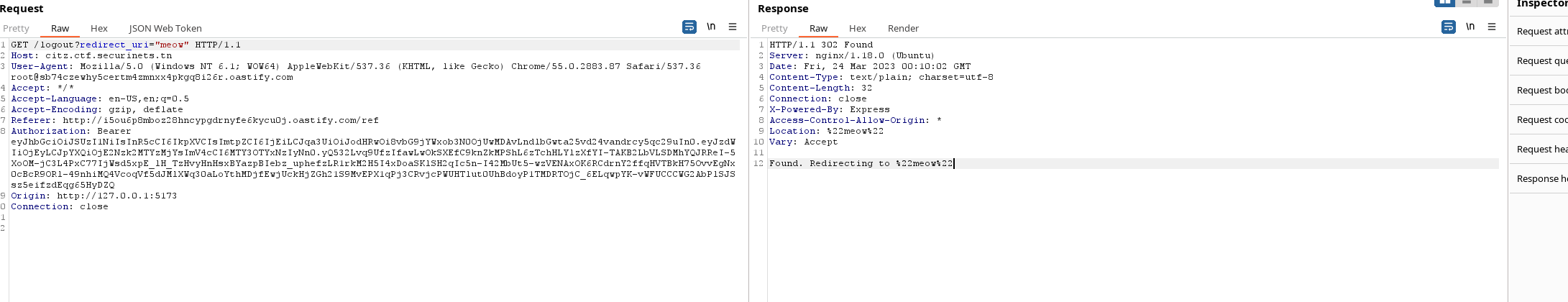
Task: Click the Content-Length: 32 header
Action: click(x=820, y=88)
